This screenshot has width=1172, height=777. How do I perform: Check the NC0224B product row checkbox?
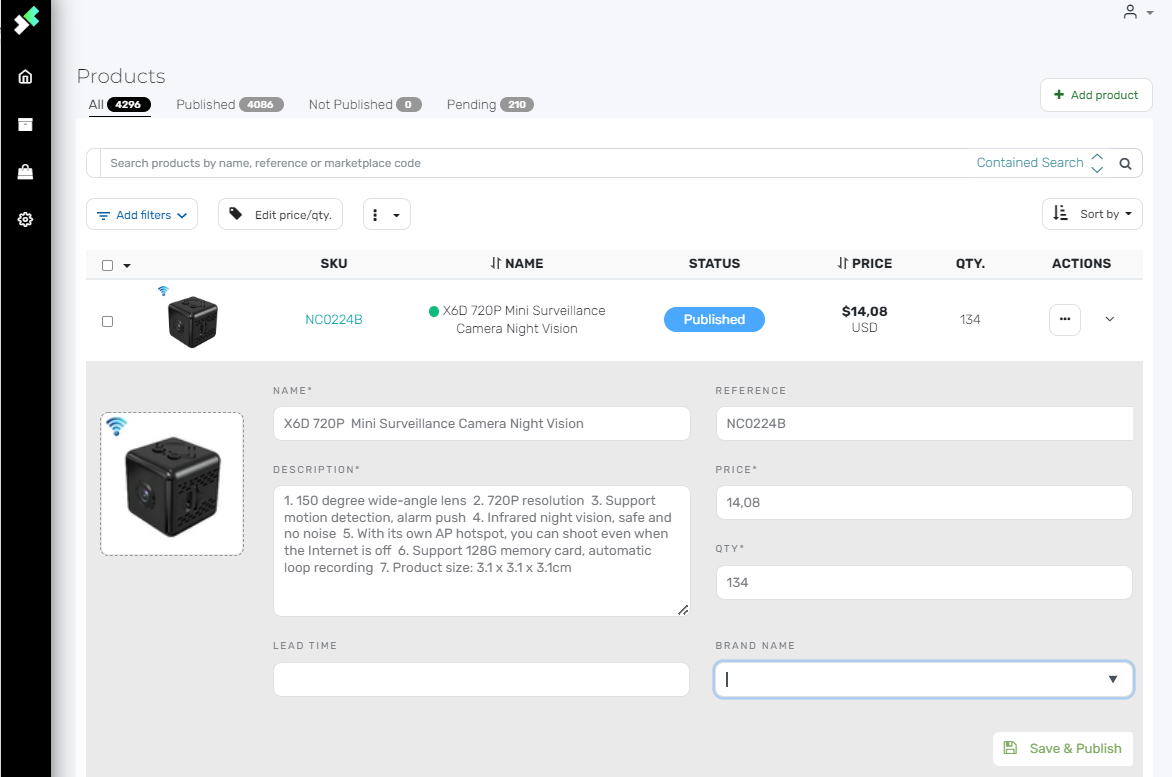107,321
